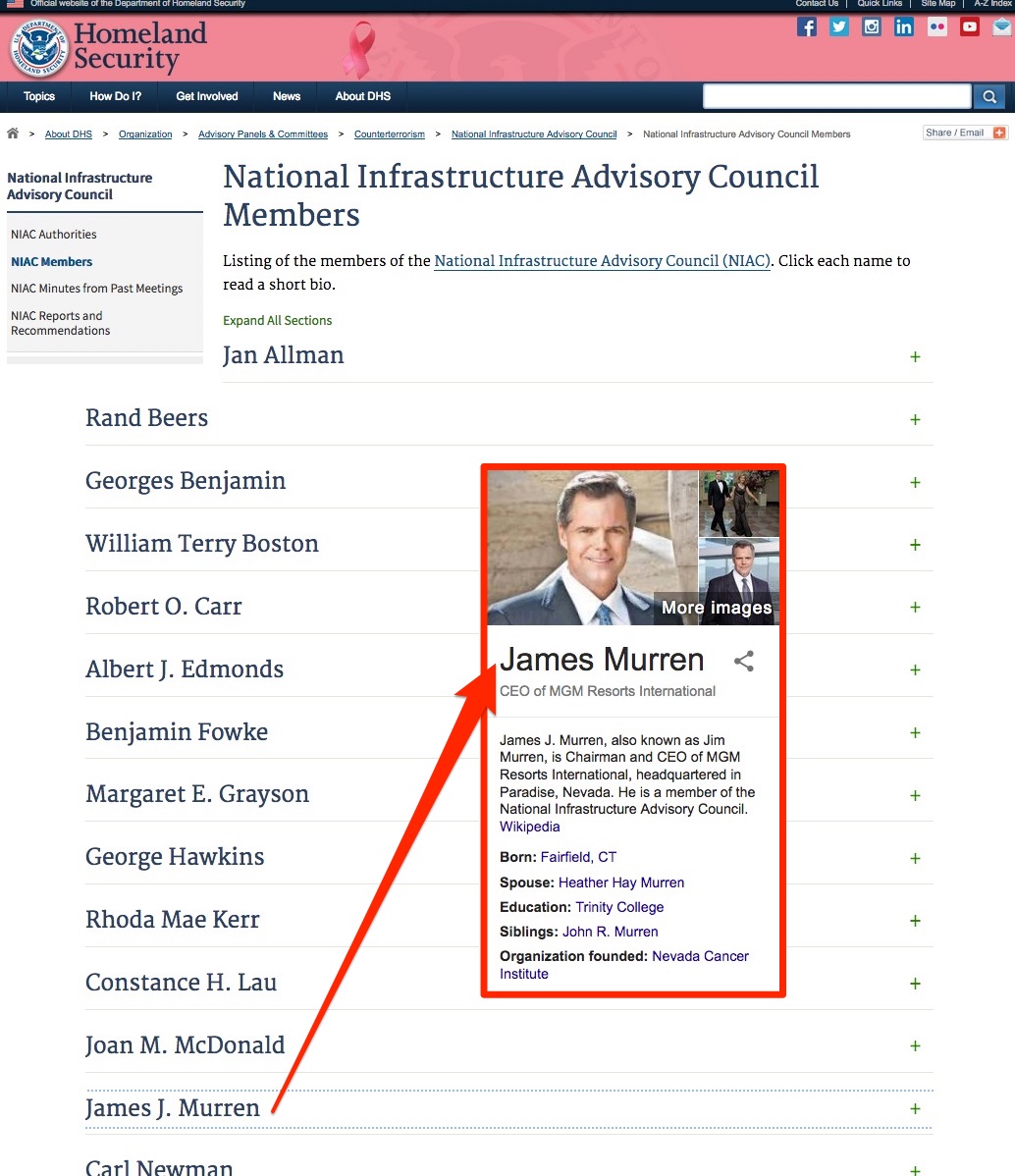Screen dimensions: 1015x1176
Task: Open Margaret E. Grayson's bio
Action: point(915,795)
